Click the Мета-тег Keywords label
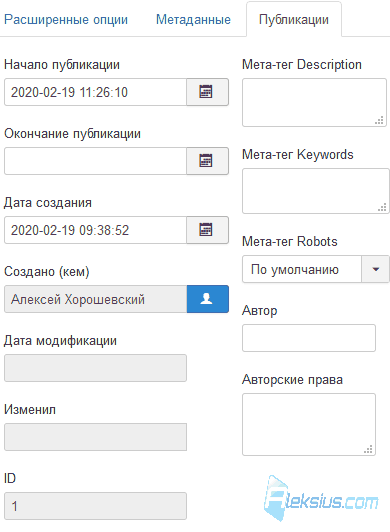This screenshot has height=532, width=390. point(298,154)
